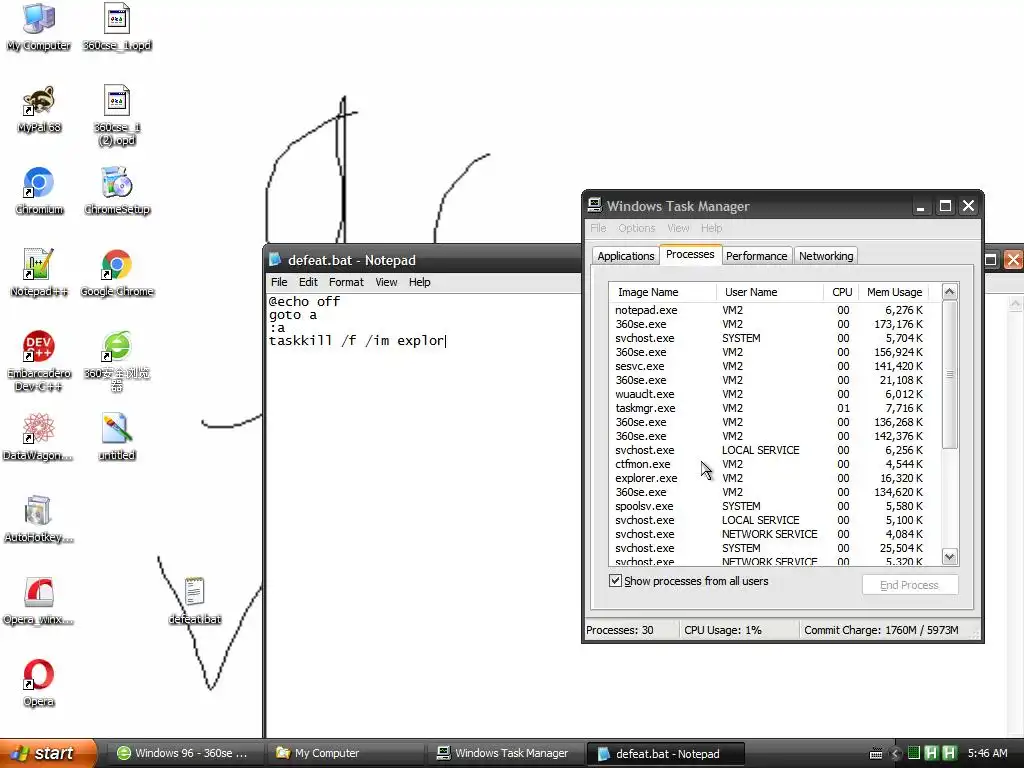
Task: Toggle Show processes from all users
Action: (x=615, y=581)
